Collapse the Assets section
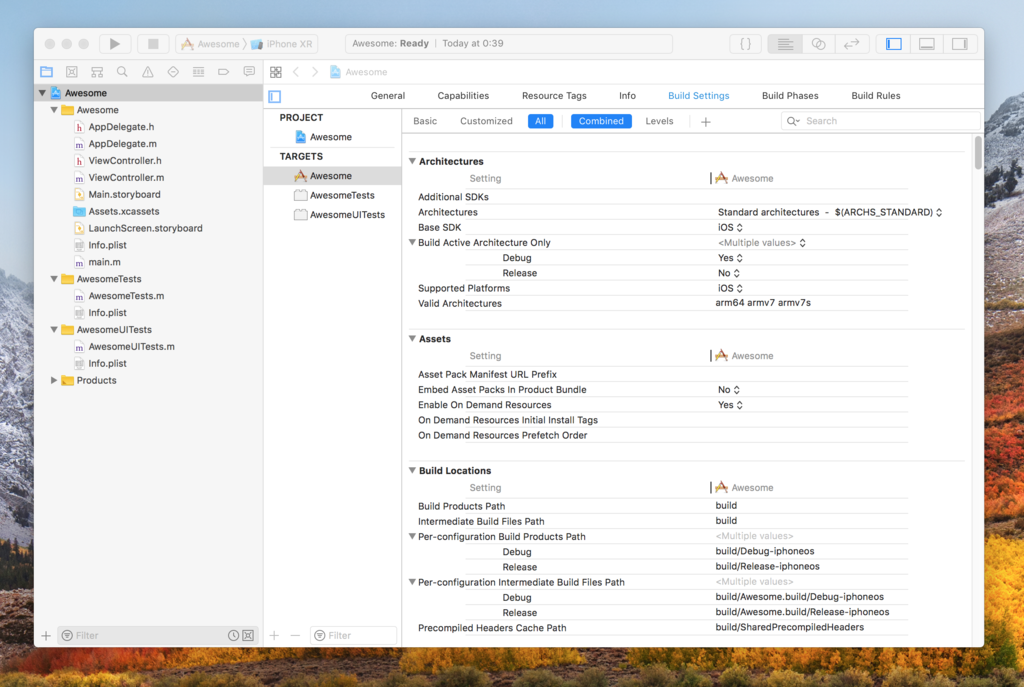1024x687 pixels. click(x=412, y=338)
